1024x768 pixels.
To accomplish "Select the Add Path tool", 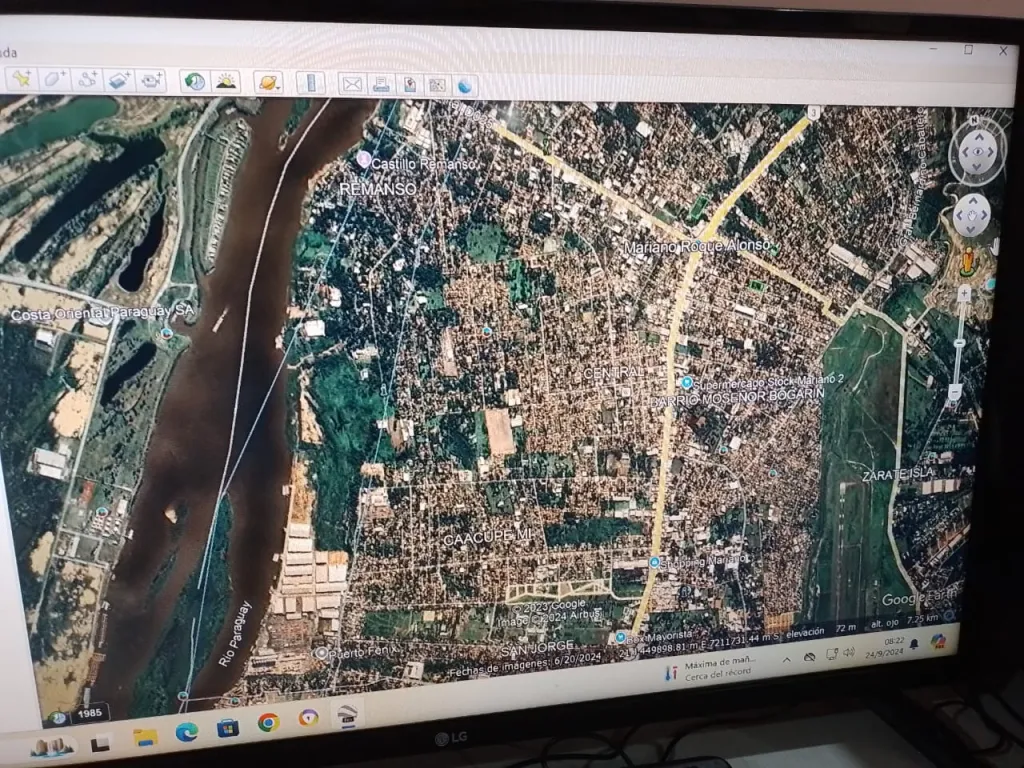I will click(x=87, y=80).
